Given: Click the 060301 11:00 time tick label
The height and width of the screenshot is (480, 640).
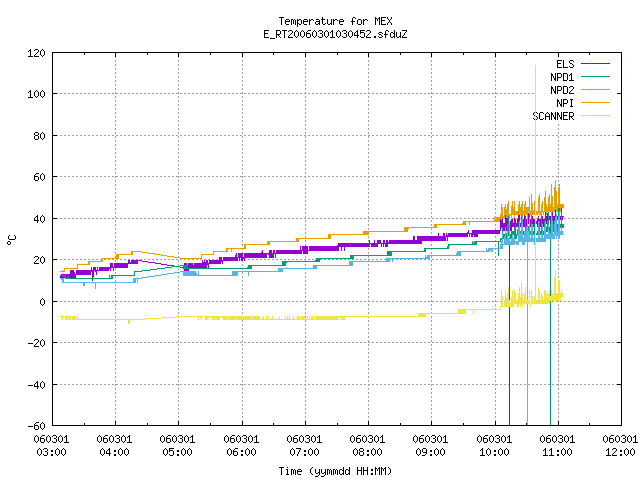Looking at the screenshot, I should [x=557, y=446].
